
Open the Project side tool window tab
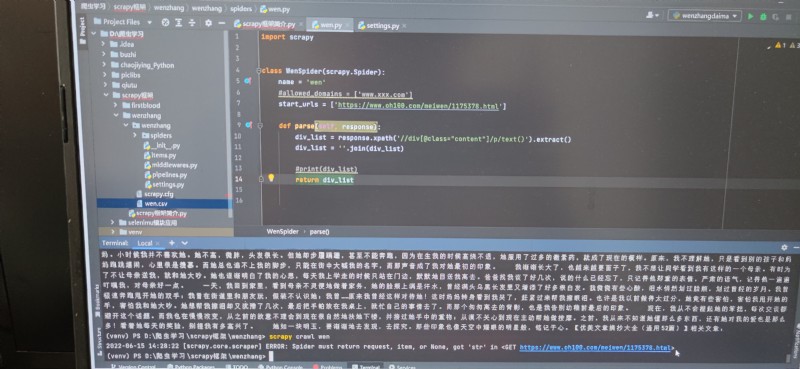pos(82,27)
